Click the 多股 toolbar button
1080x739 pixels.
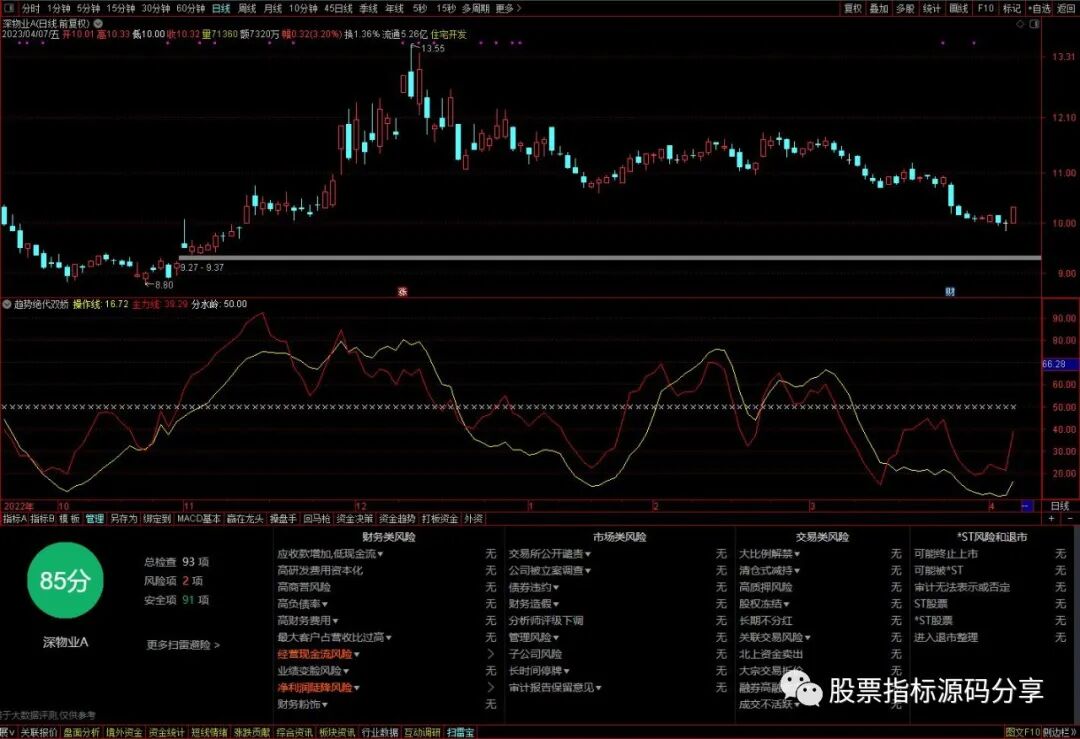click(x=905, y=8)
